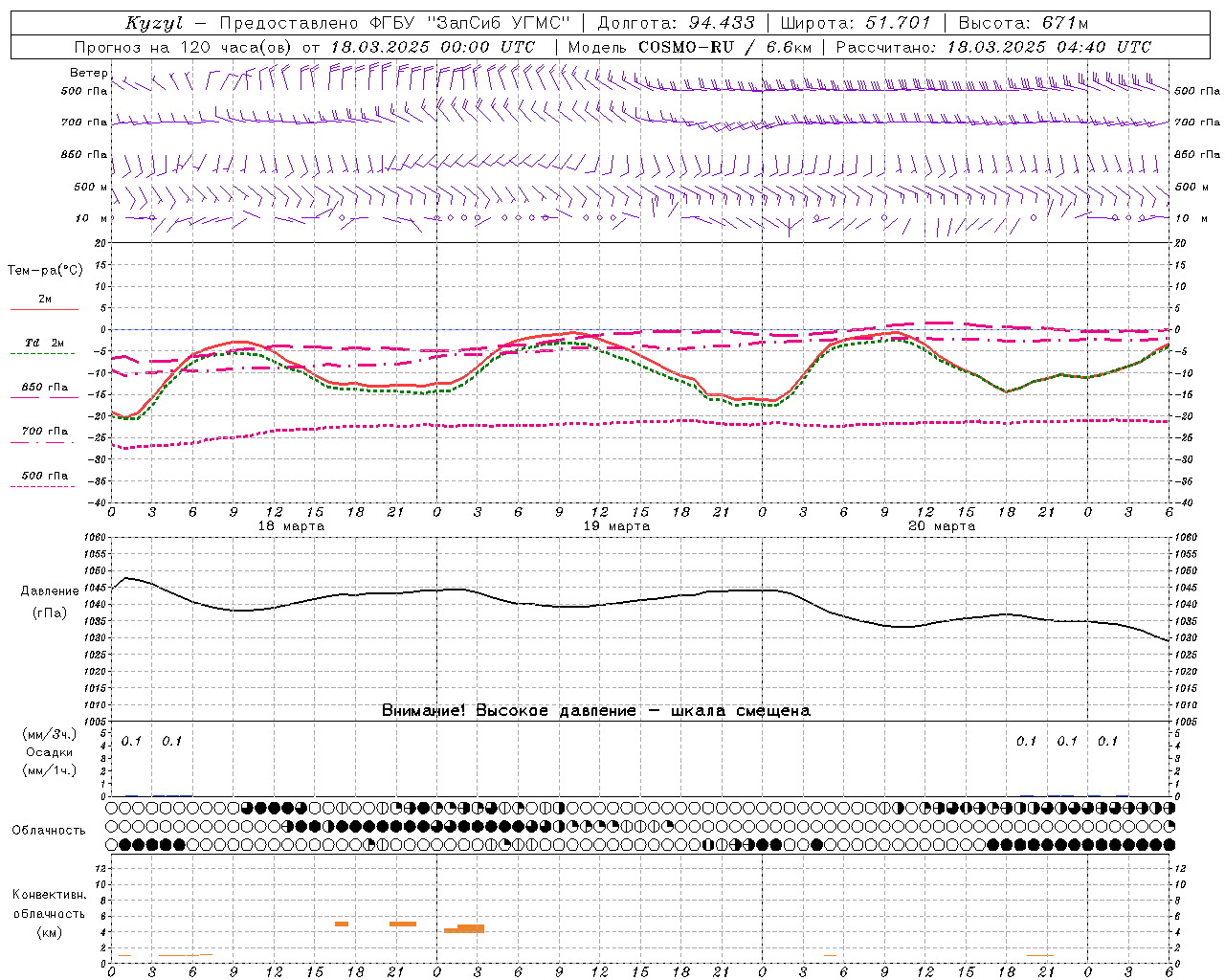Click the 'Облачность' cloud cover label

pyautogui.click(x=49, y=831)
